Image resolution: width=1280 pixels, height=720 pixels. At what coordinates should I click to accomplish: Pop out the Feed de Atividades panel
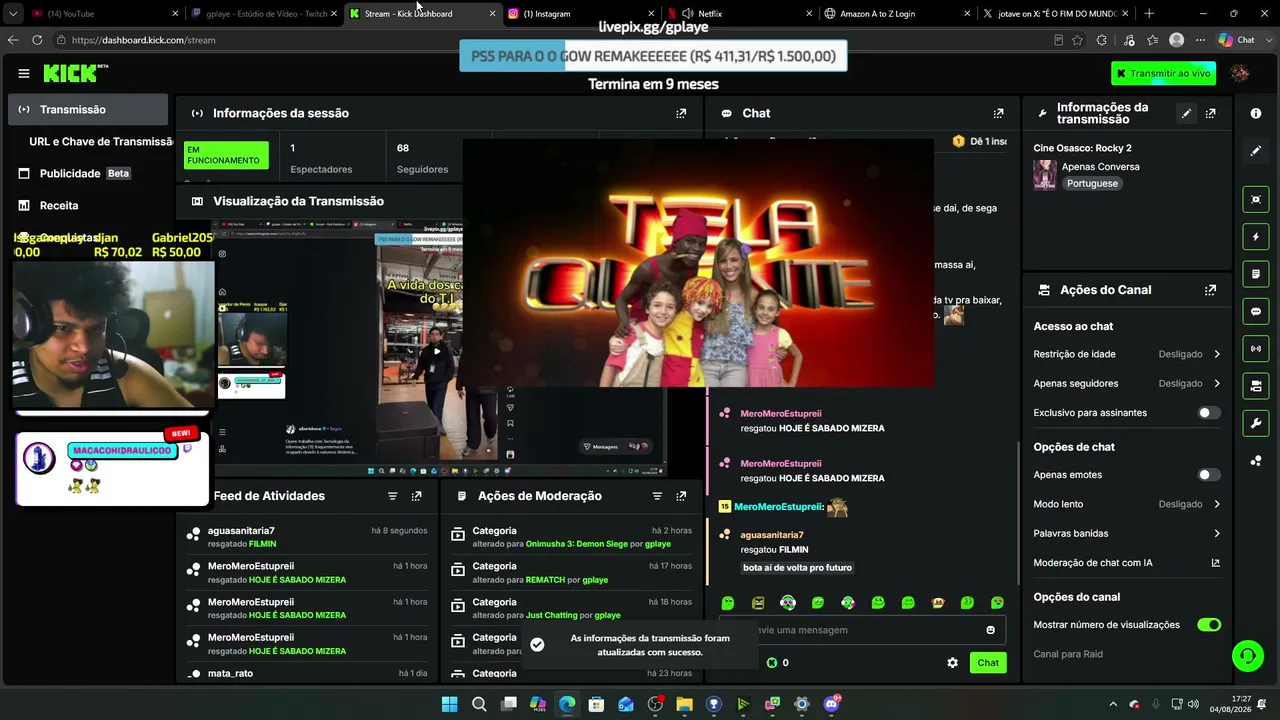[417, 496]
